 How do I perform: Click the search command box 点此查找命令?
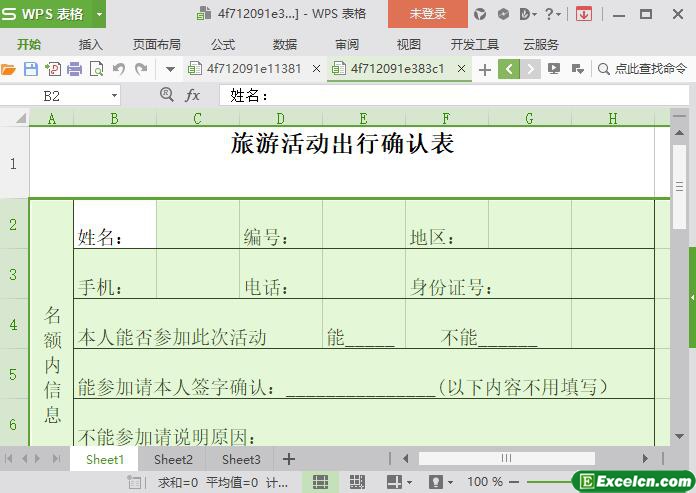(x=642, y=69)
